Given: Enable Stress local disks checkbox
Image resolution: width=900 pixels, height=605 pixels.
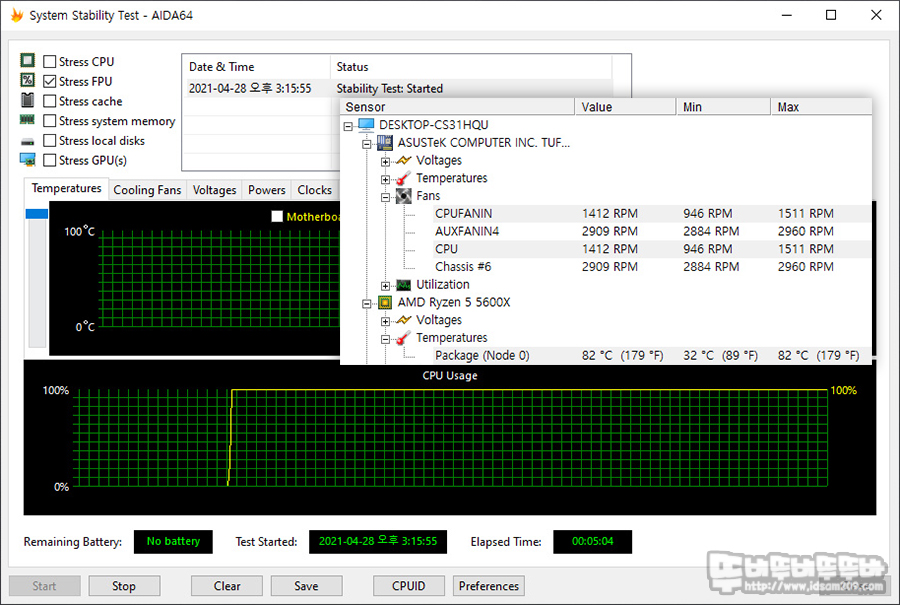Looking at the screenshot, I should tap(50, 141).
